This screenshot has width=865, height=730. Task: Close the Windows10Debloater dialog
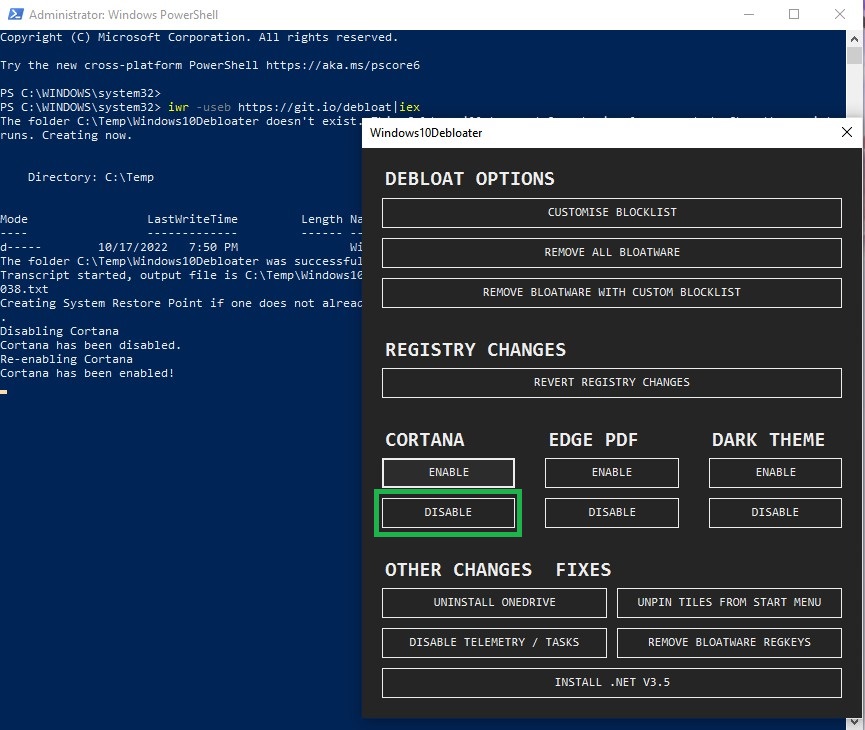(x=846, y=132)
